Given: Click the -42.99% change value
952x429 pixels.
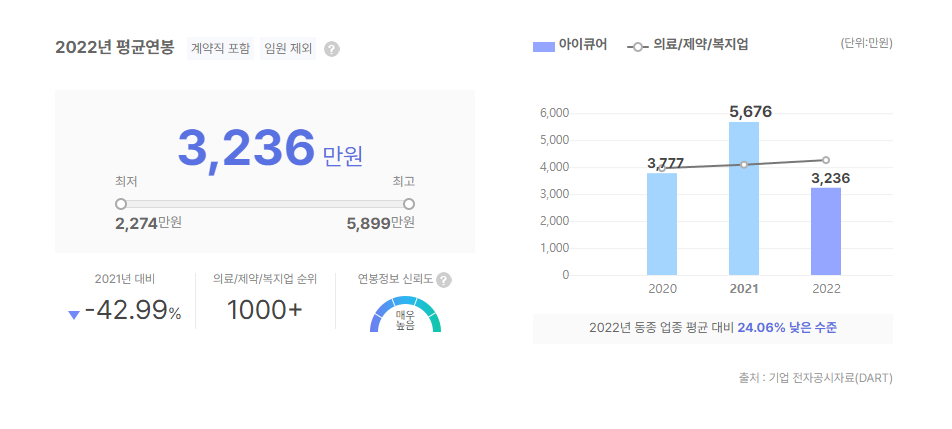Looking at the screenshot, I should point(133,311).
